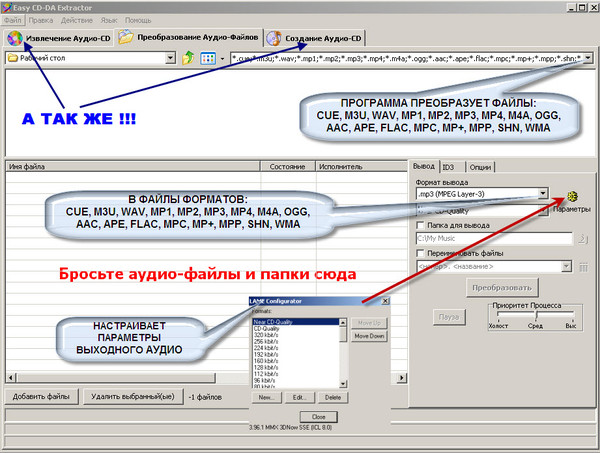The image size is (600, 453).
Task: Sort by Состояние column header
Action: (287, 166)
